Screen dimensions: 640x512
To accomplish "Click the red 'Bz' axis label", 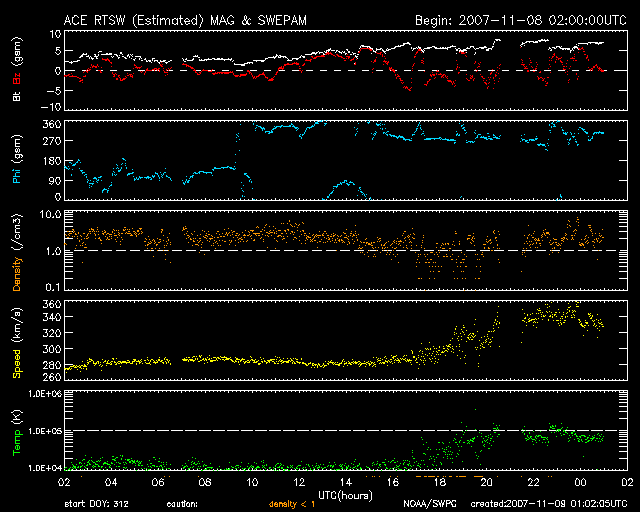I will (17, 78).
